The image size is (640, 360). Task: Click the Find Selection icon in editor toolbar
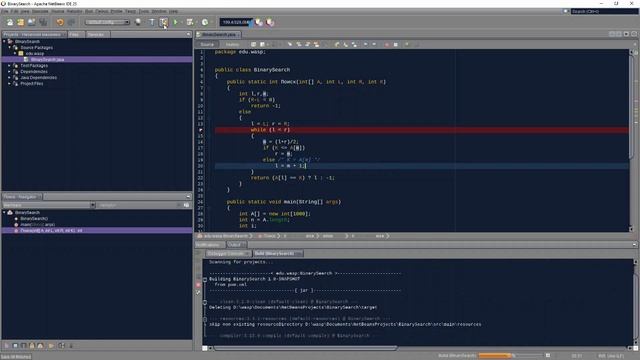tap(289, 44)
